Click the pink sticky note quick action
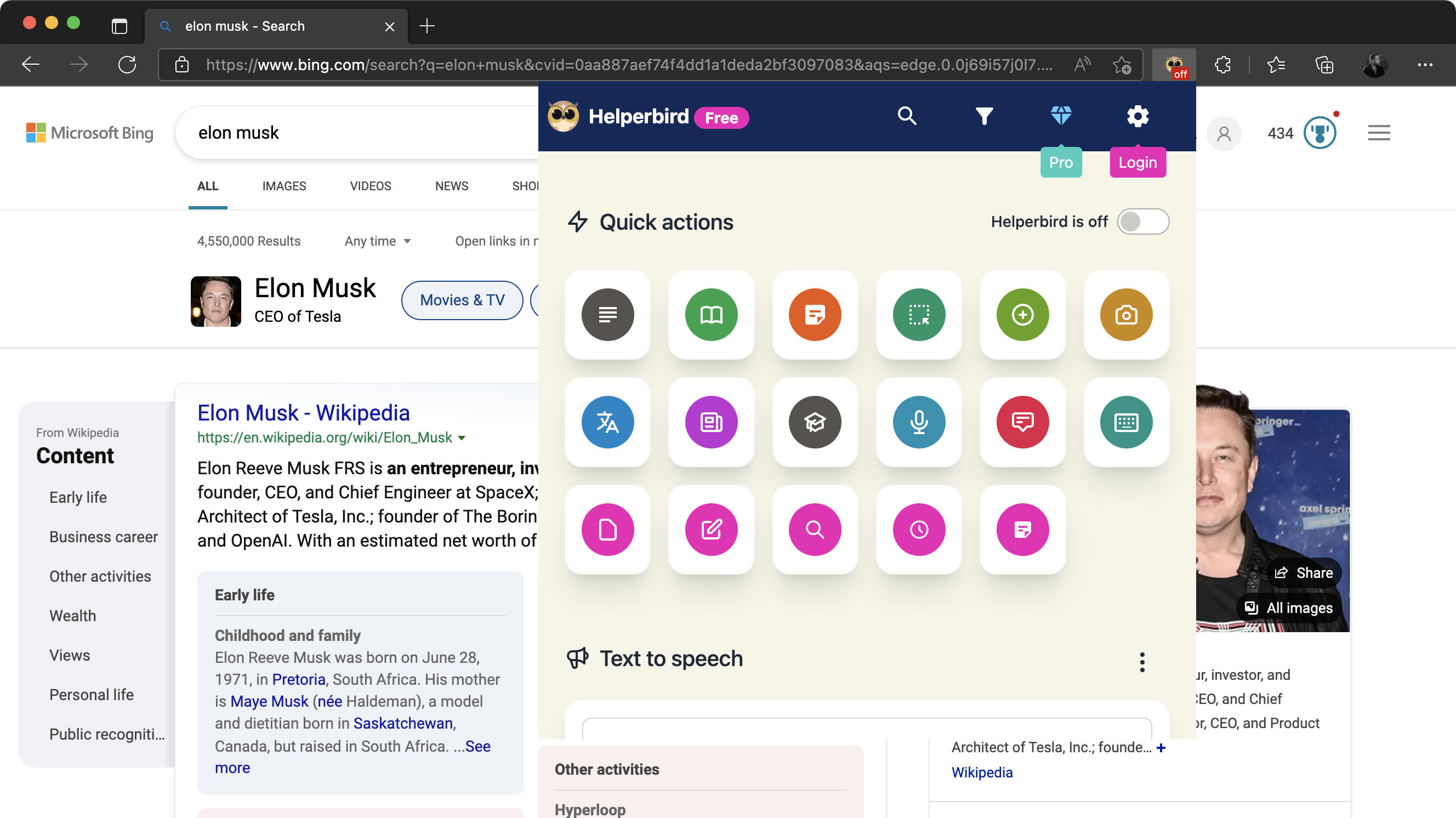Viewport: 1456px width, 818px height. click(1022, 529)
